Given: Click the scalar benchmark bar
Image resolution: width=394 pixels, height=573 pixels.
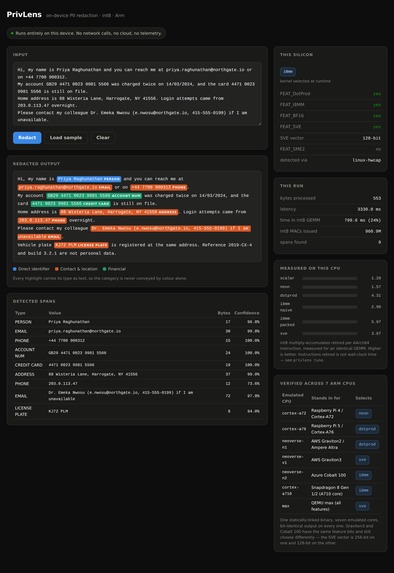Looking at the screenshot, I should click(330, 278).
